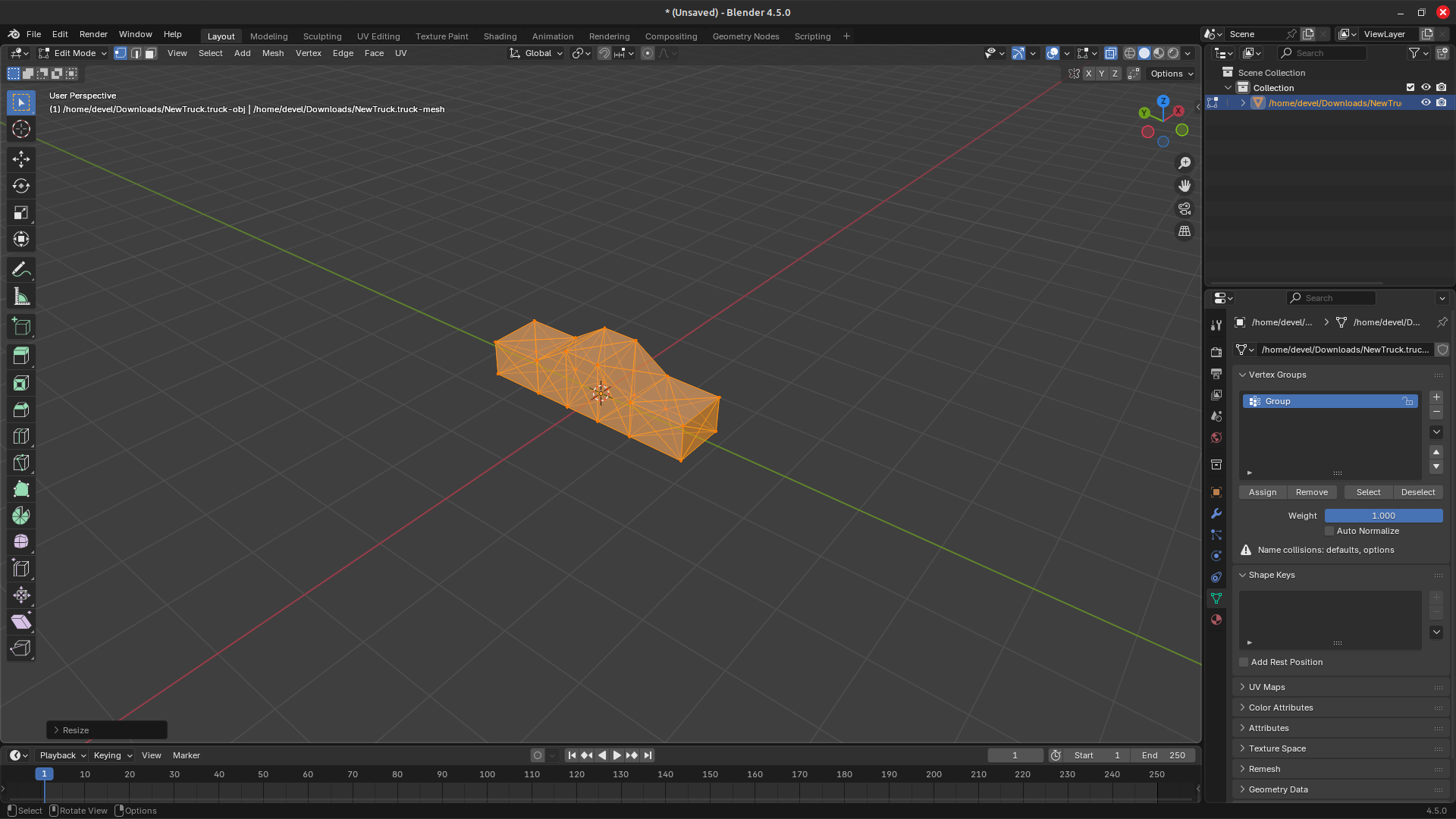Play the animation
This screenshot has height=819, width=1456.
[x=617, y=755]
